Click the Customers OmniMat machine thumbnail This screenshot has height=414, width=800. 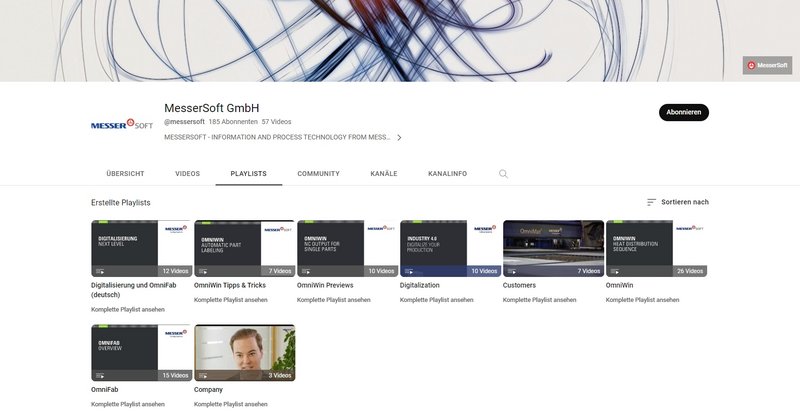[554, 249]
